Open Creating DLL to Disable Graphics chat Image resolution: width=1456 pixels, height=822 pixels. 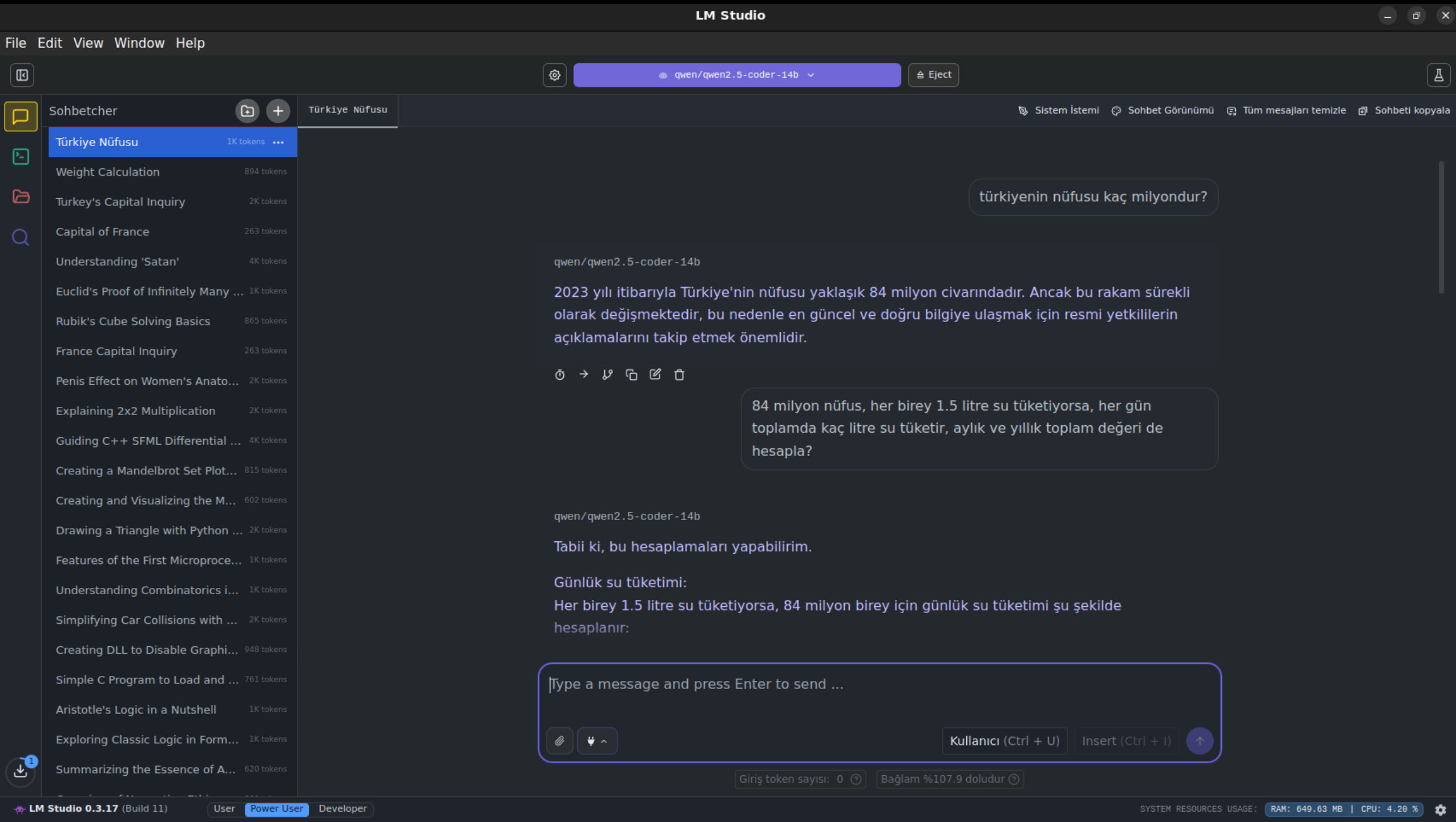[x=172, y=650]
